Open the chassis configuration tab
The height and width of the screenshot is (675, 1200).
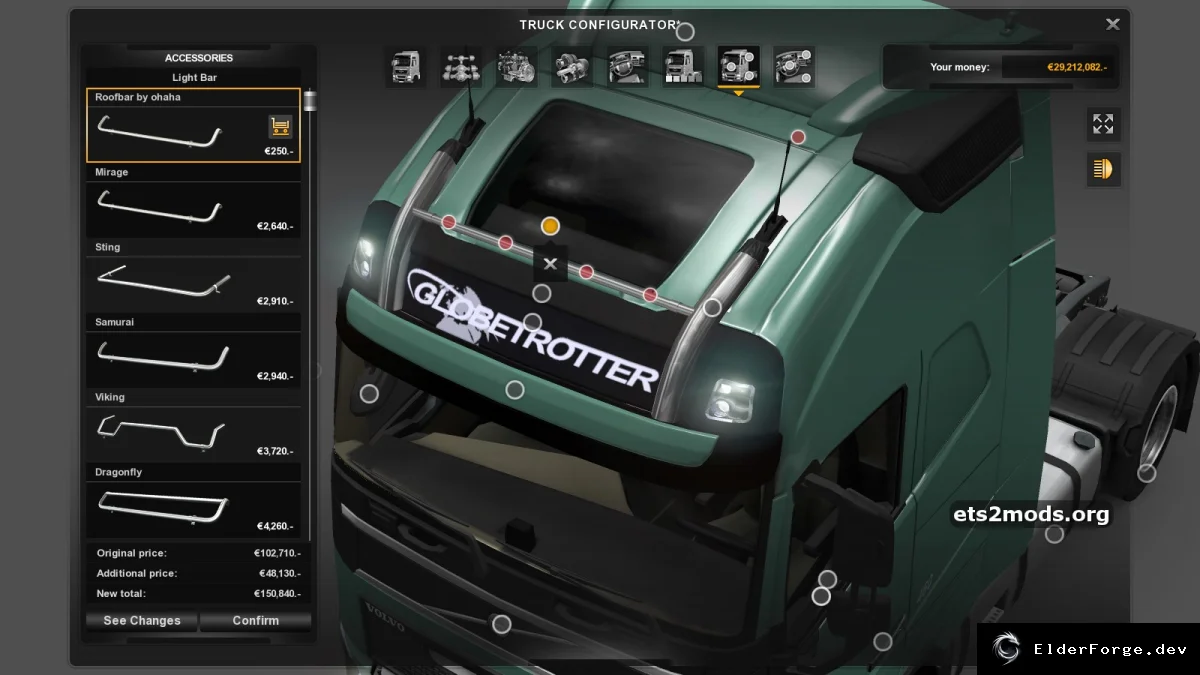pyautogui.click(x=461, y=67)
